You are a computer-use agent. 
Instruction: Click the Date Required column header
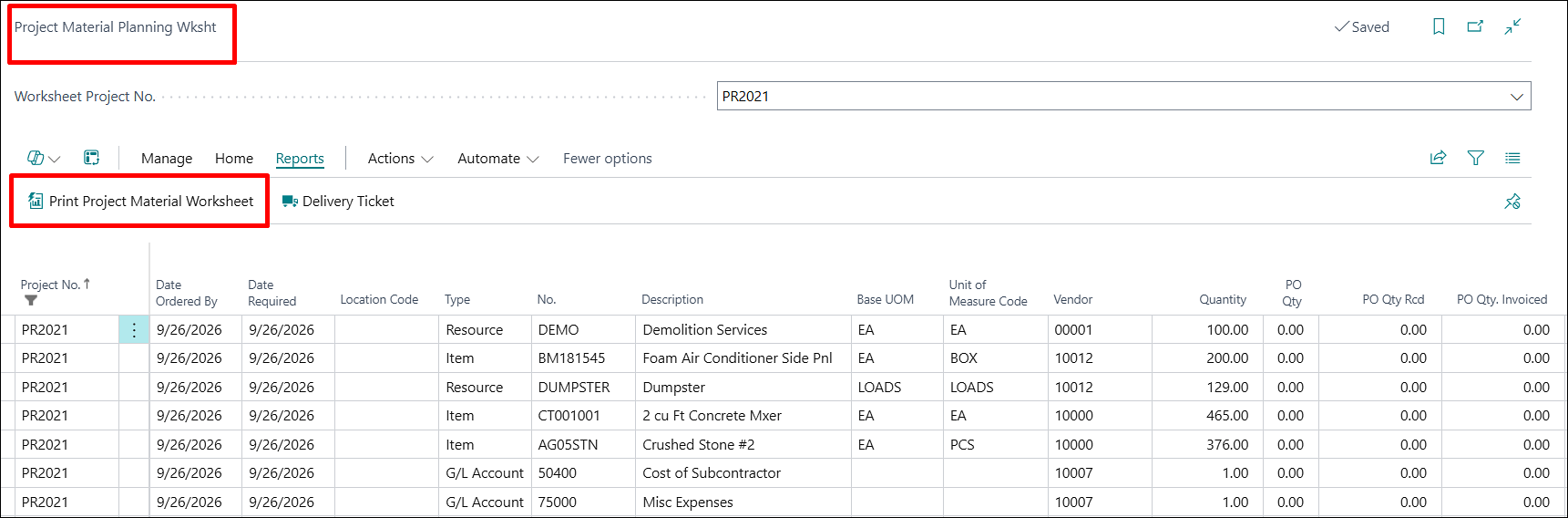point(272,293)
